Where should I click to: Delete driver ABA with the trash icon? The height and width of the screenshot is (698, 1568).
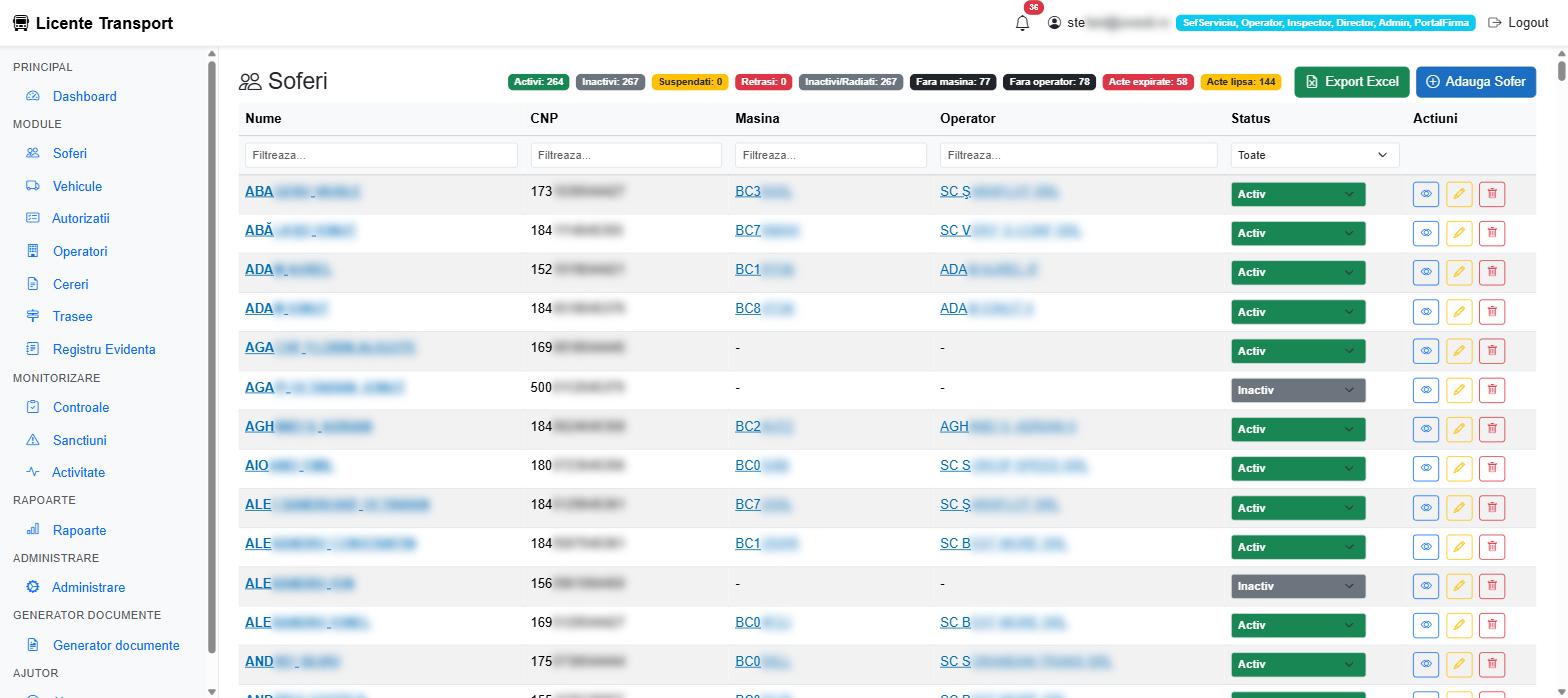[x=1492, y=194]
